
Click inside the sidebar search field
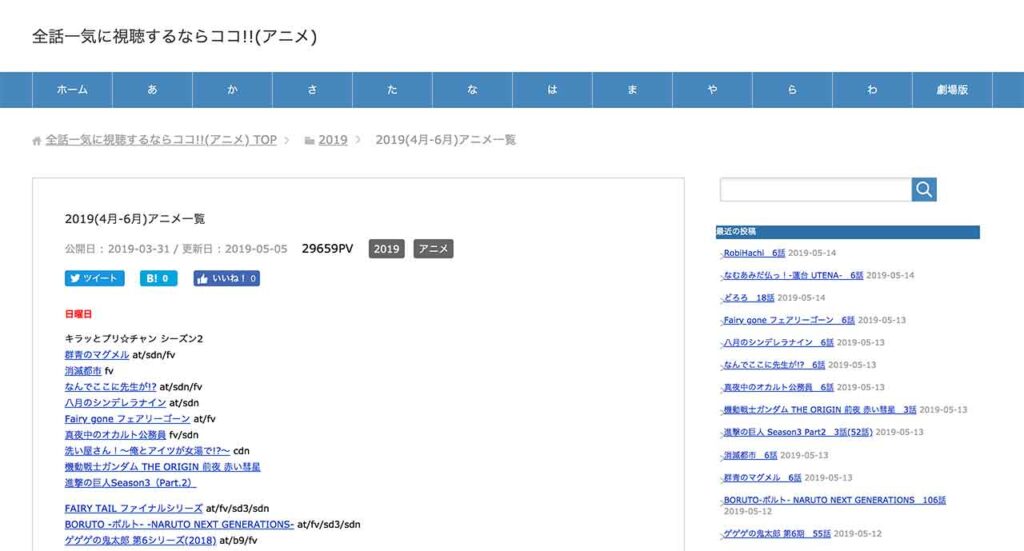[815, 189]
